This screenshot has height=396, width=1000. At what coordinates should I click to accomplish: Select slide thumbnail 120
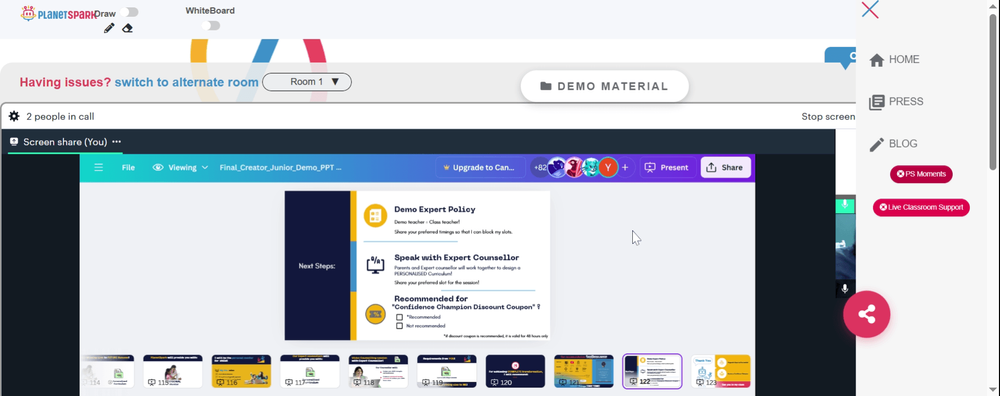click(515, 371)
